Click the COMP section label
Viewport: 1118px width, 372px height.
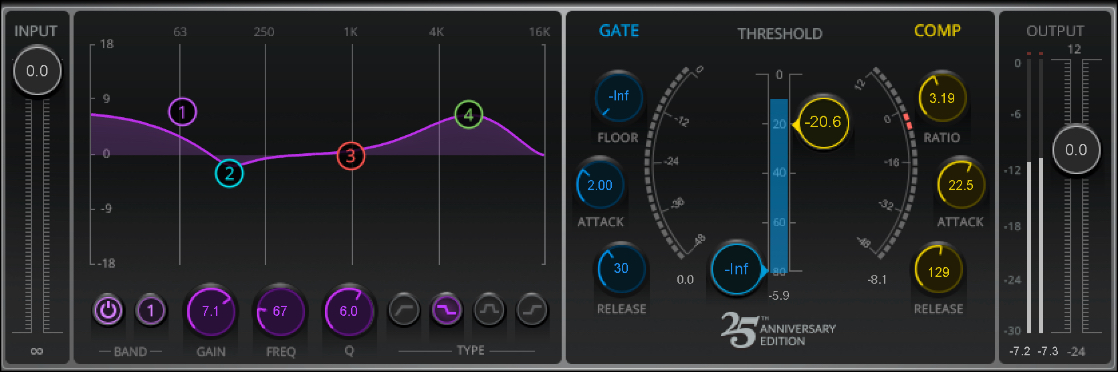(x=938, y=31)
